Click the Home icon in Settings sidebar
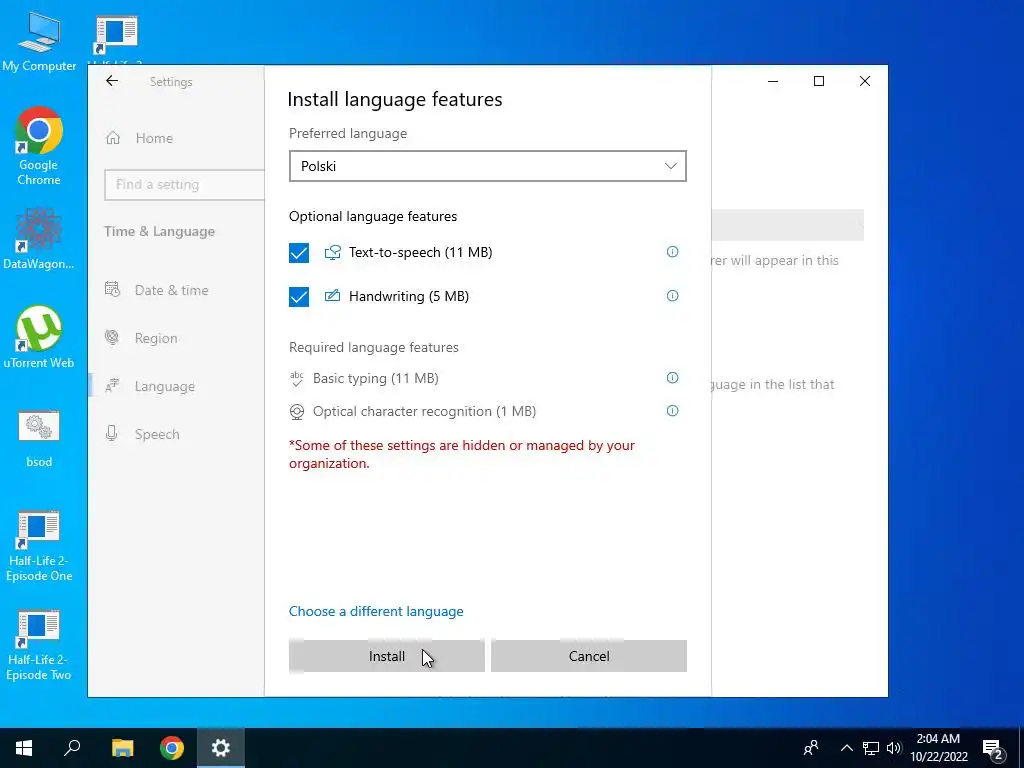The image size is (1024, 768). point(113,138)
